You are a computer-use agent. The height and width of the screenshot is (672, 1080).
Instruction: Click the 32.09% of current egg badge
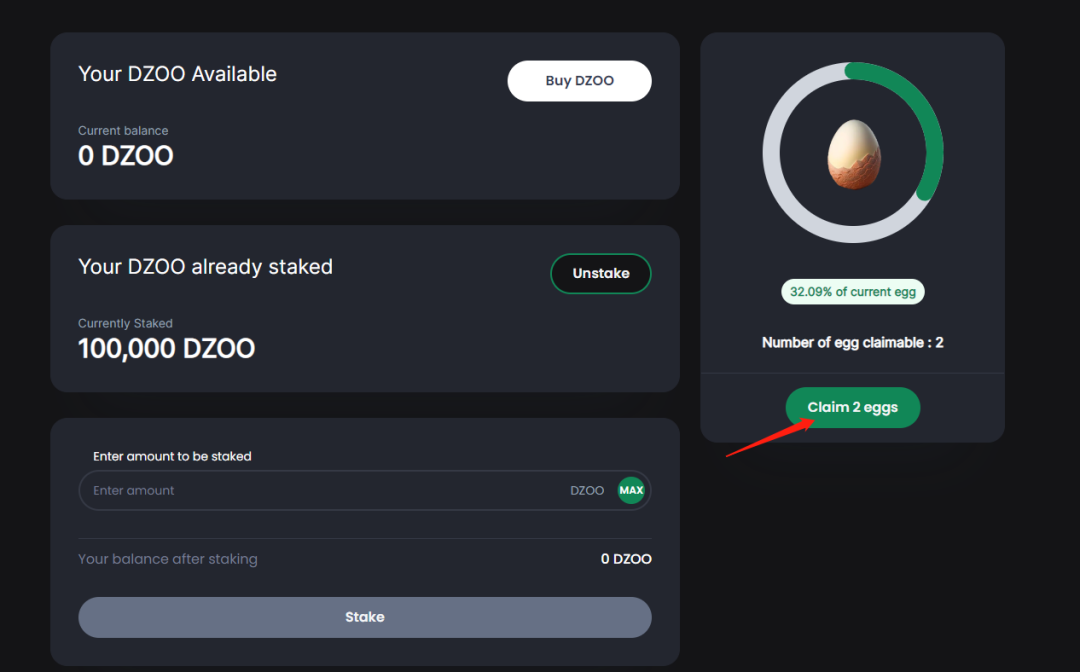click(x=852, y=292)
